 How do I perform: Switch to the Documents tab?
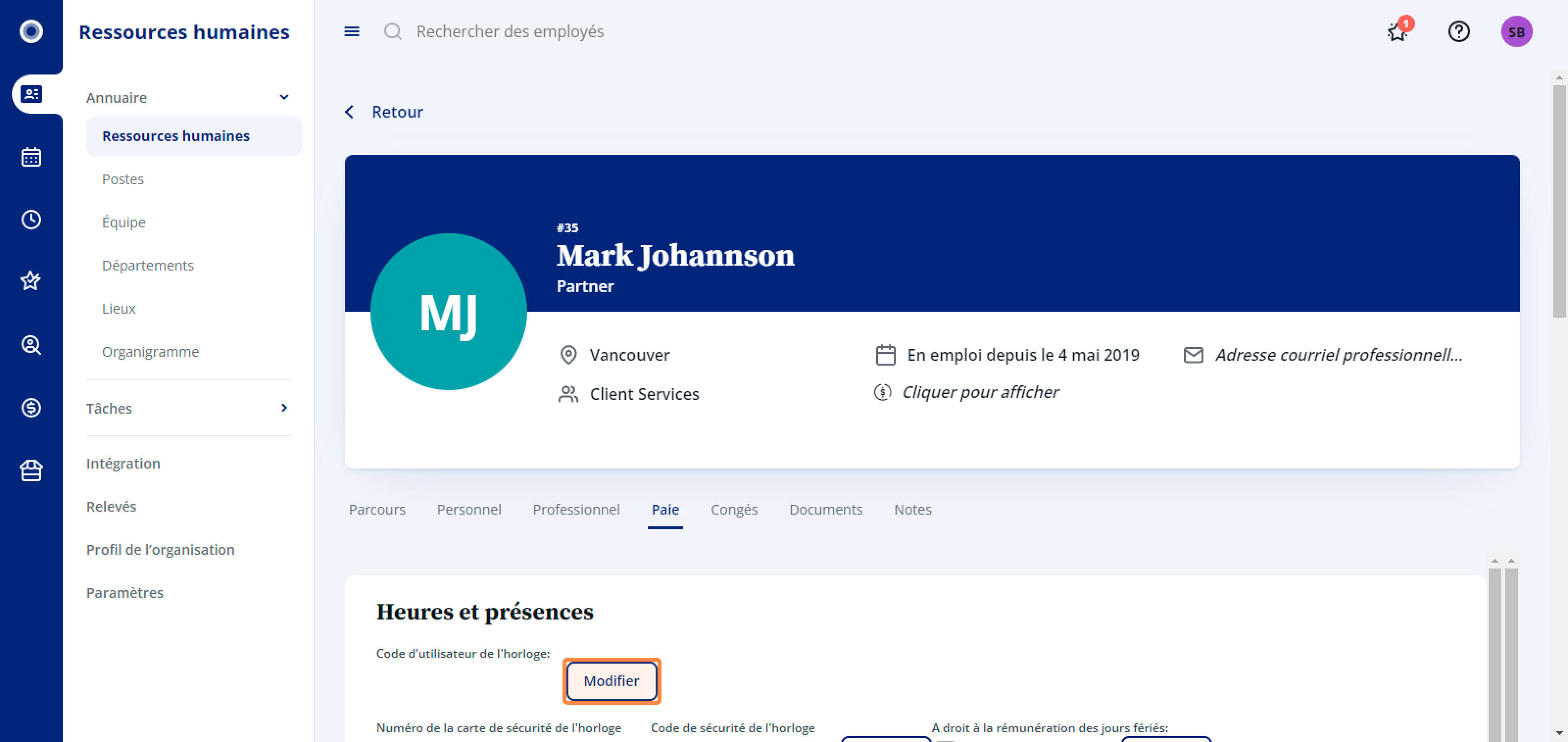click(825, 510)
